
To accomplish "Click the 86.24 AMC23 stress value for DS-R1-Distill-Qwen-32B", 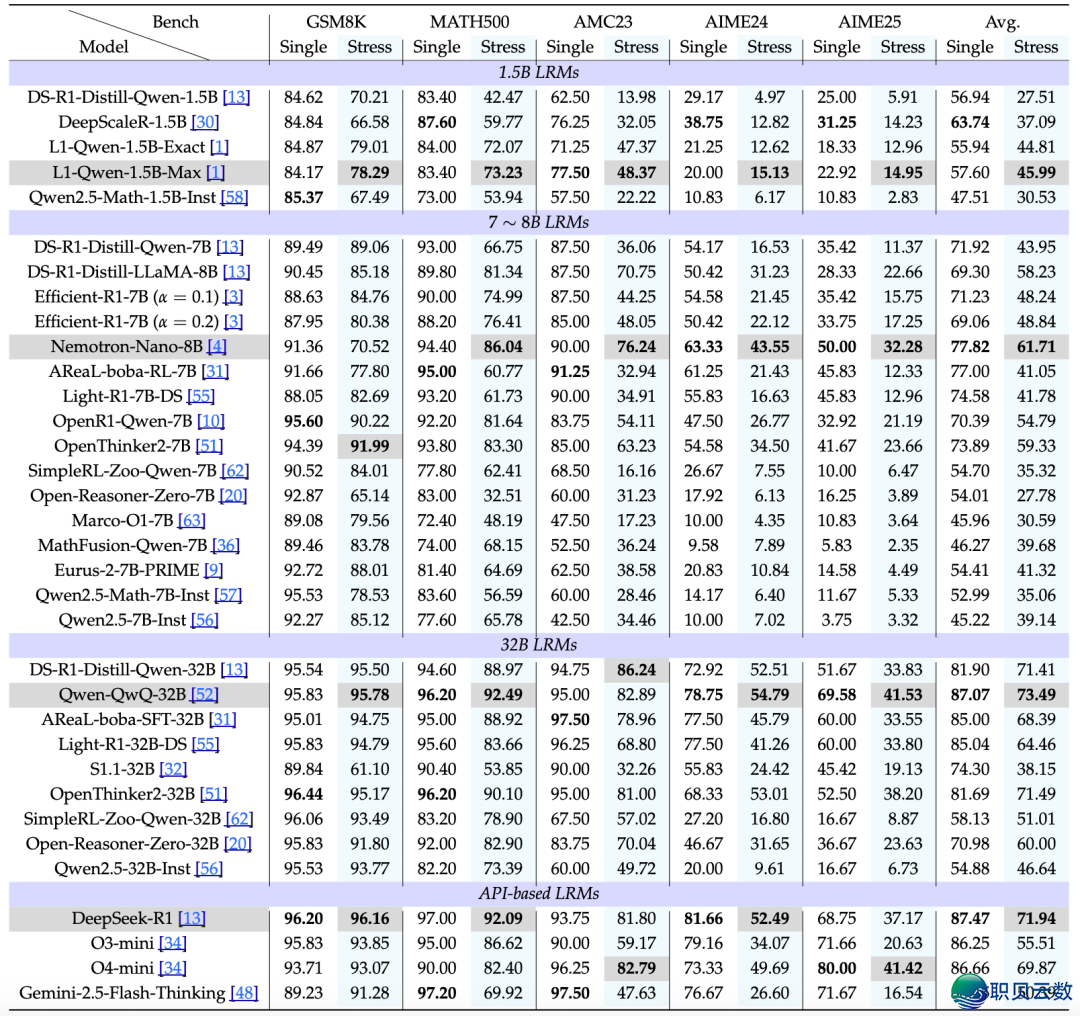I will 636,670.
